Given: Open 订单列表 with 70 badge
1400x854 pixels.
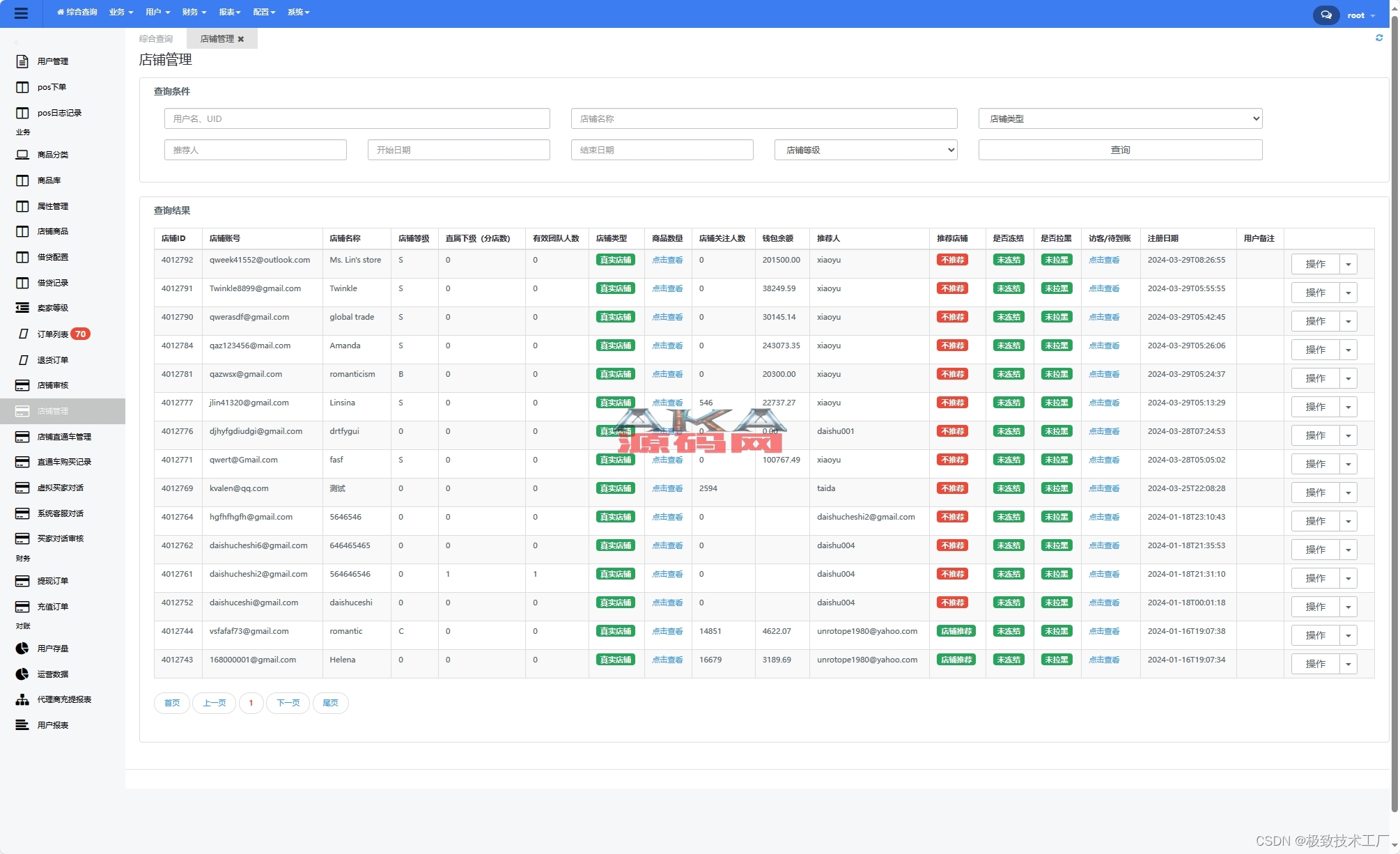Looking at the screenshot, I should point(54,334).
